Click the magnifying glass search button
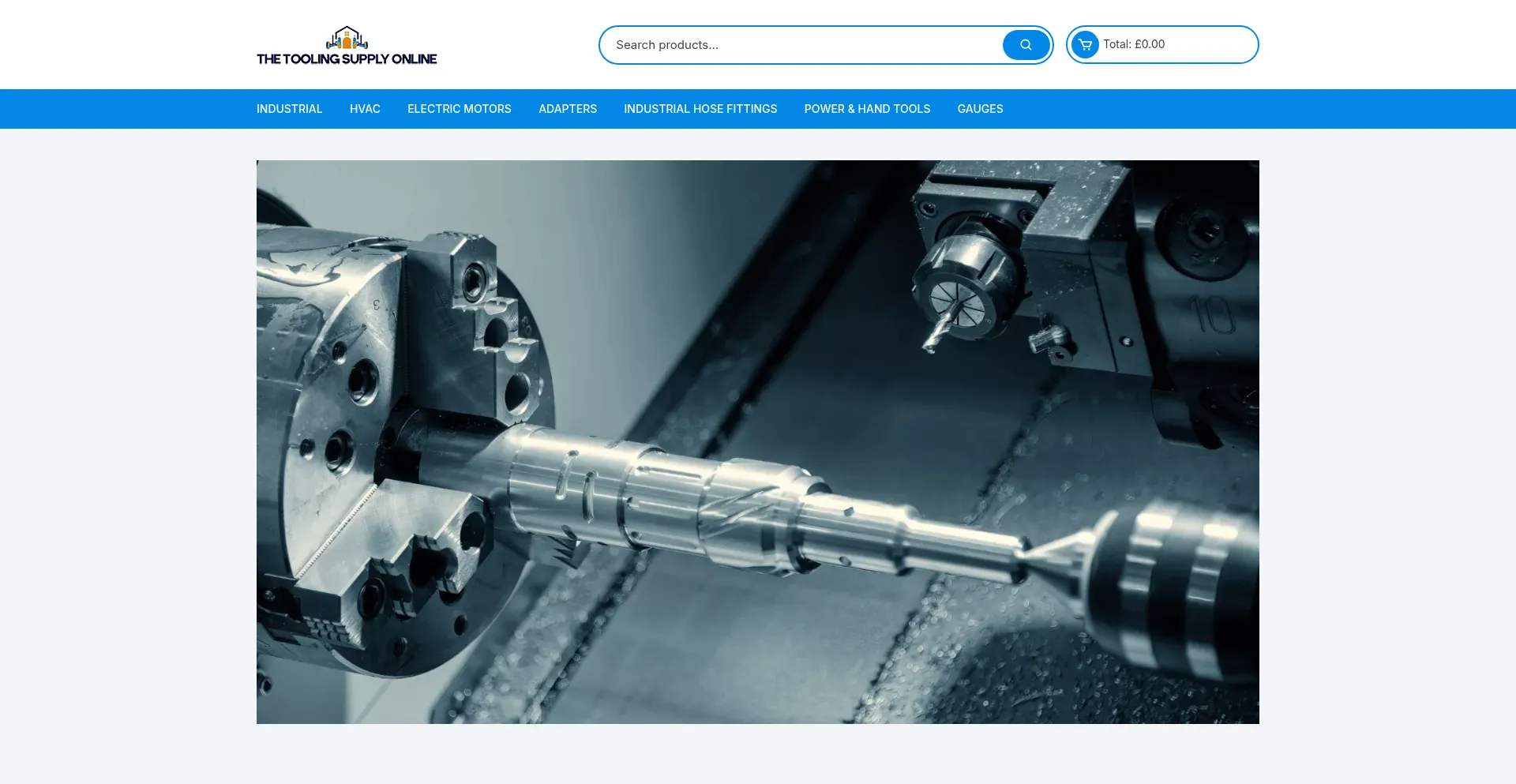 coord(1026,45)
